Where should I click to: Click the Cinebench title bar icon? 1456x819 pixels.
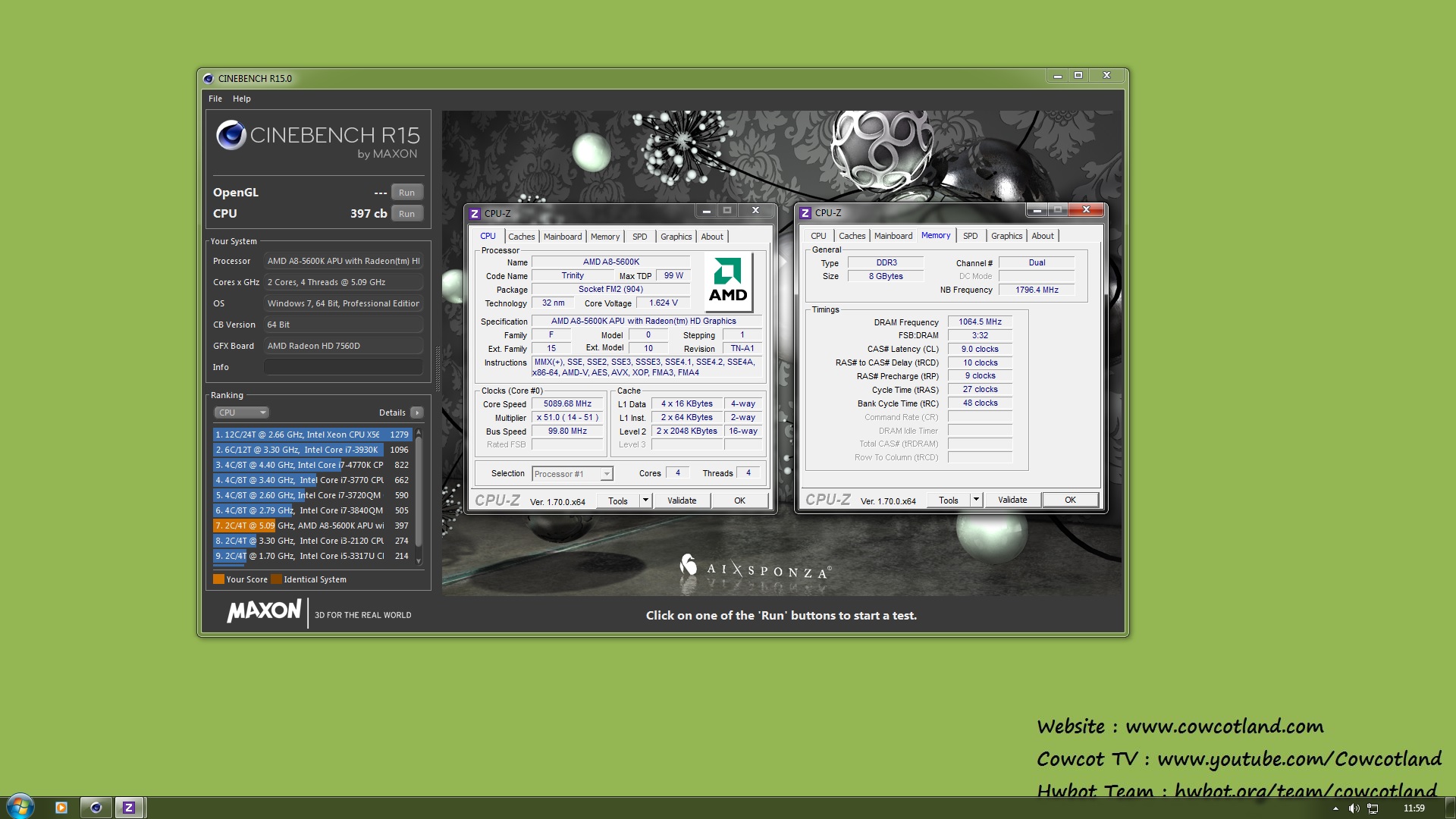(209, 78)
